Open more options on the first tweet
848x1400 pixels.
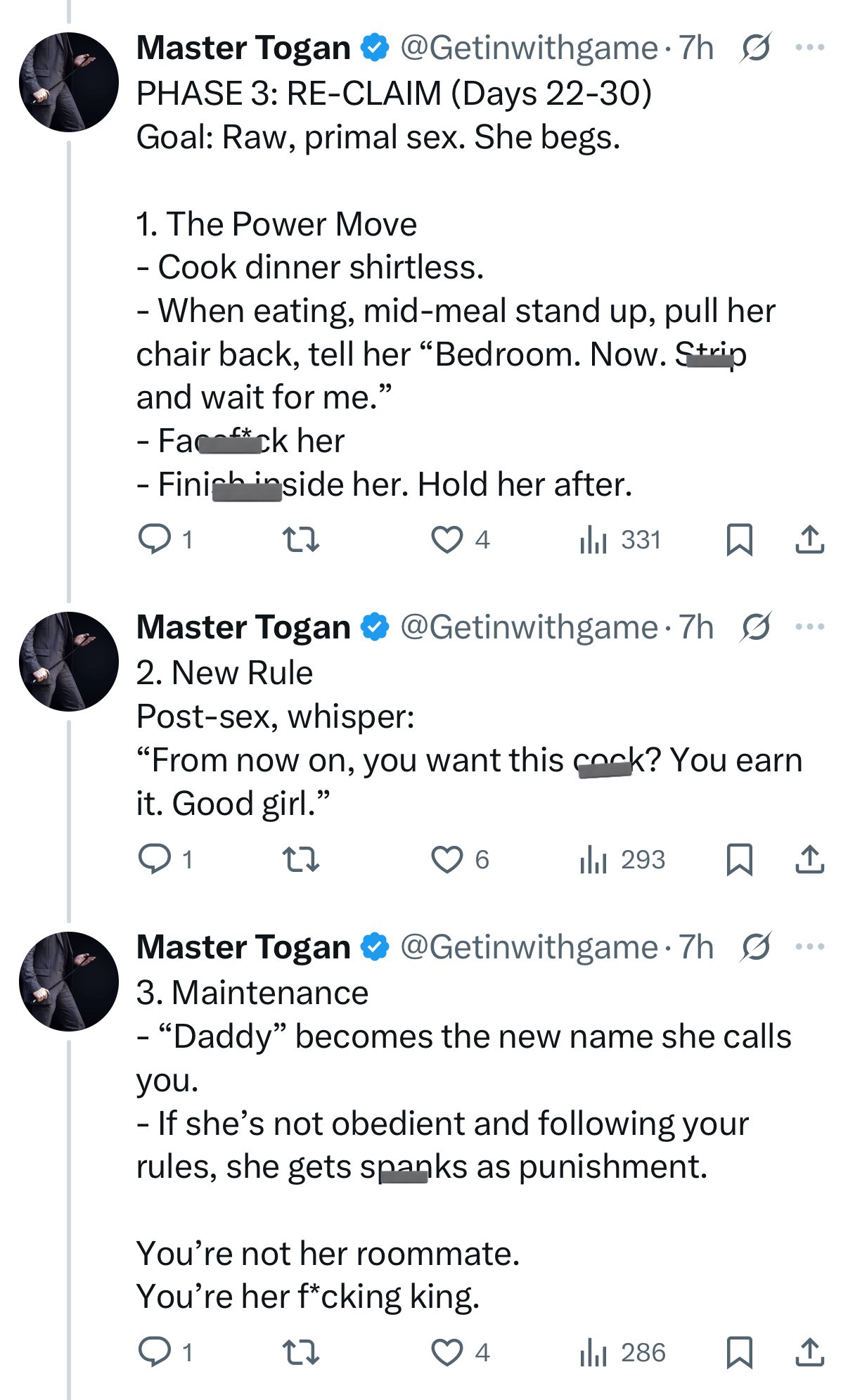tap(809, 48)
